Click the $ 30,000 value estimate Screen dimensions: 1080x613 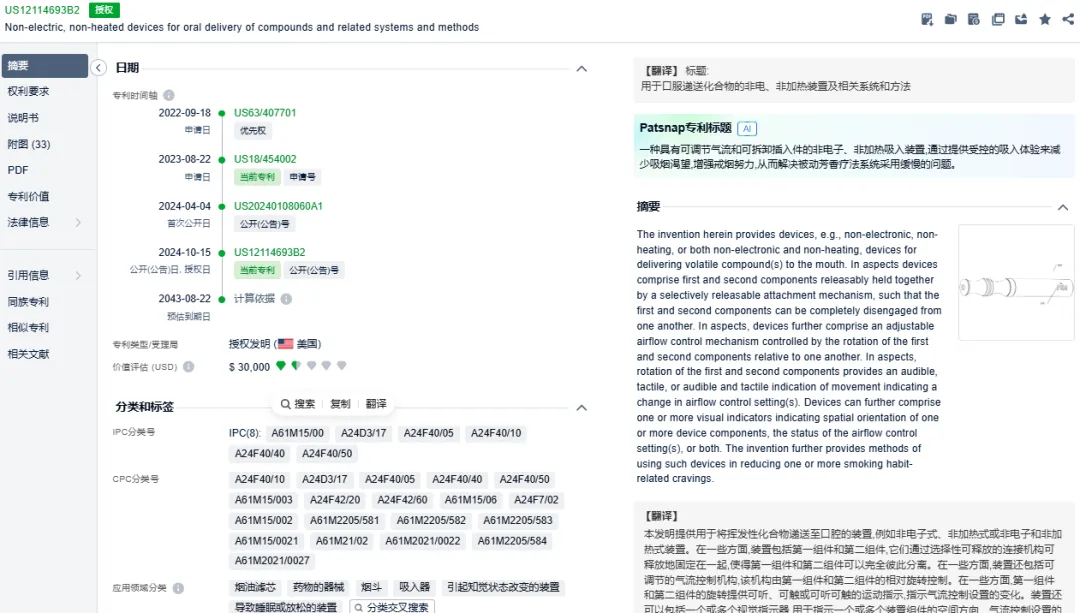pos(249,367)
